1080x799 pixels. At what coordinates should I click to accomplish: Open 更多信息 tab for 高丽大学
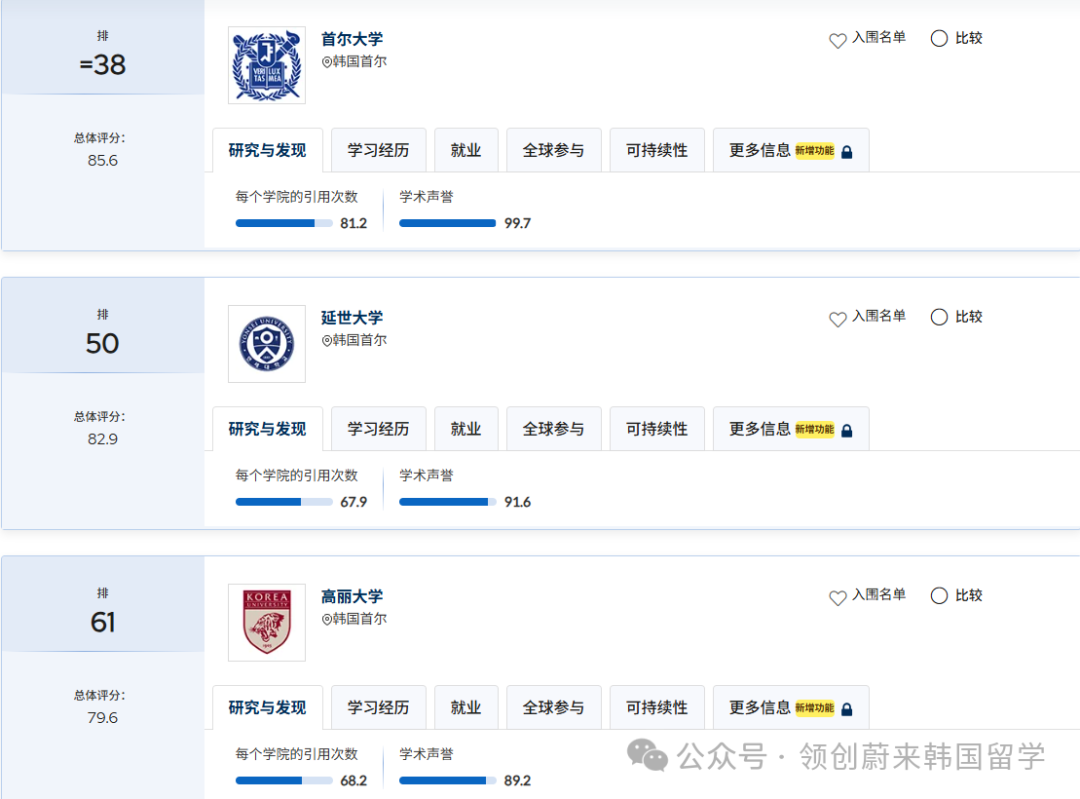[760, 708]
